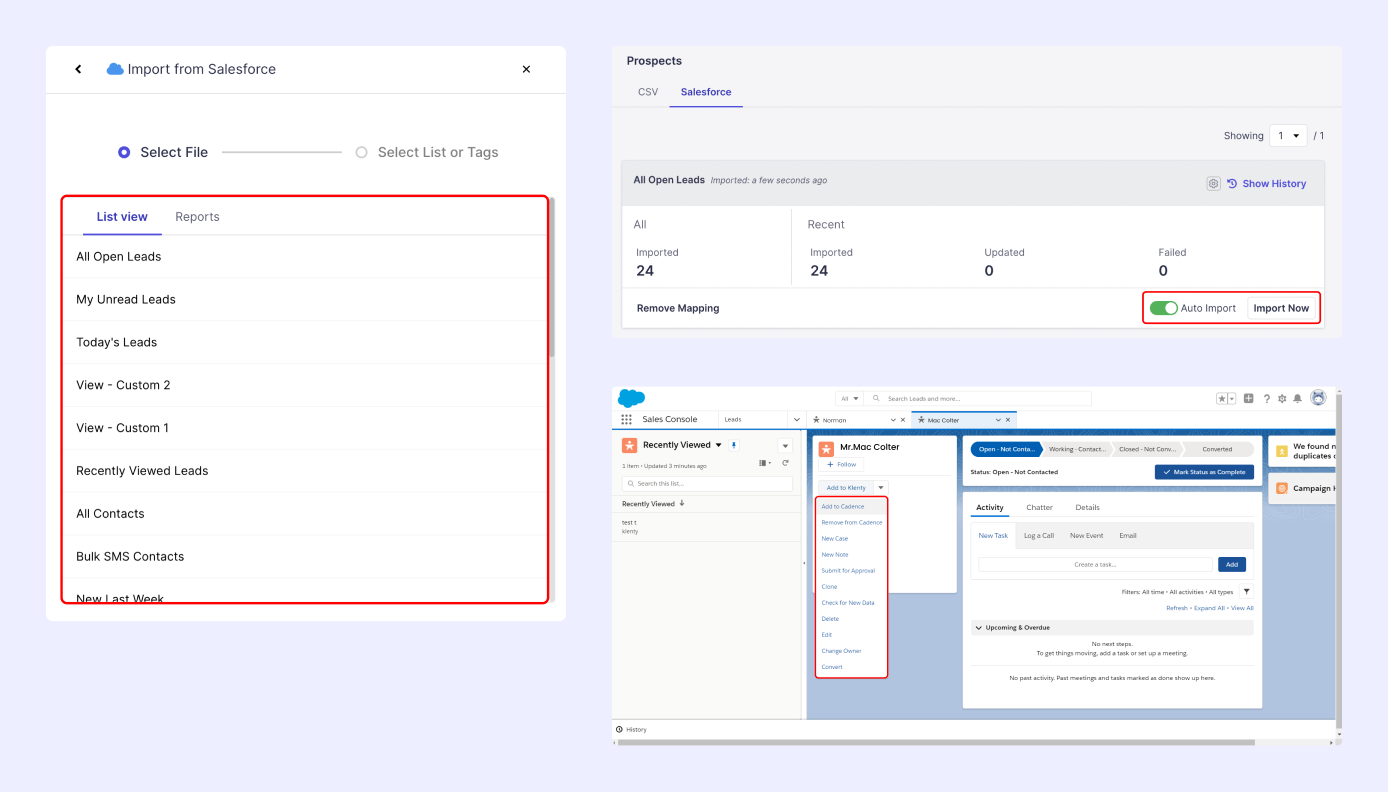This screenshot has width=1388, height=792.
Task: Open the Recently Viewed list view selector
Action: [718, 444]
